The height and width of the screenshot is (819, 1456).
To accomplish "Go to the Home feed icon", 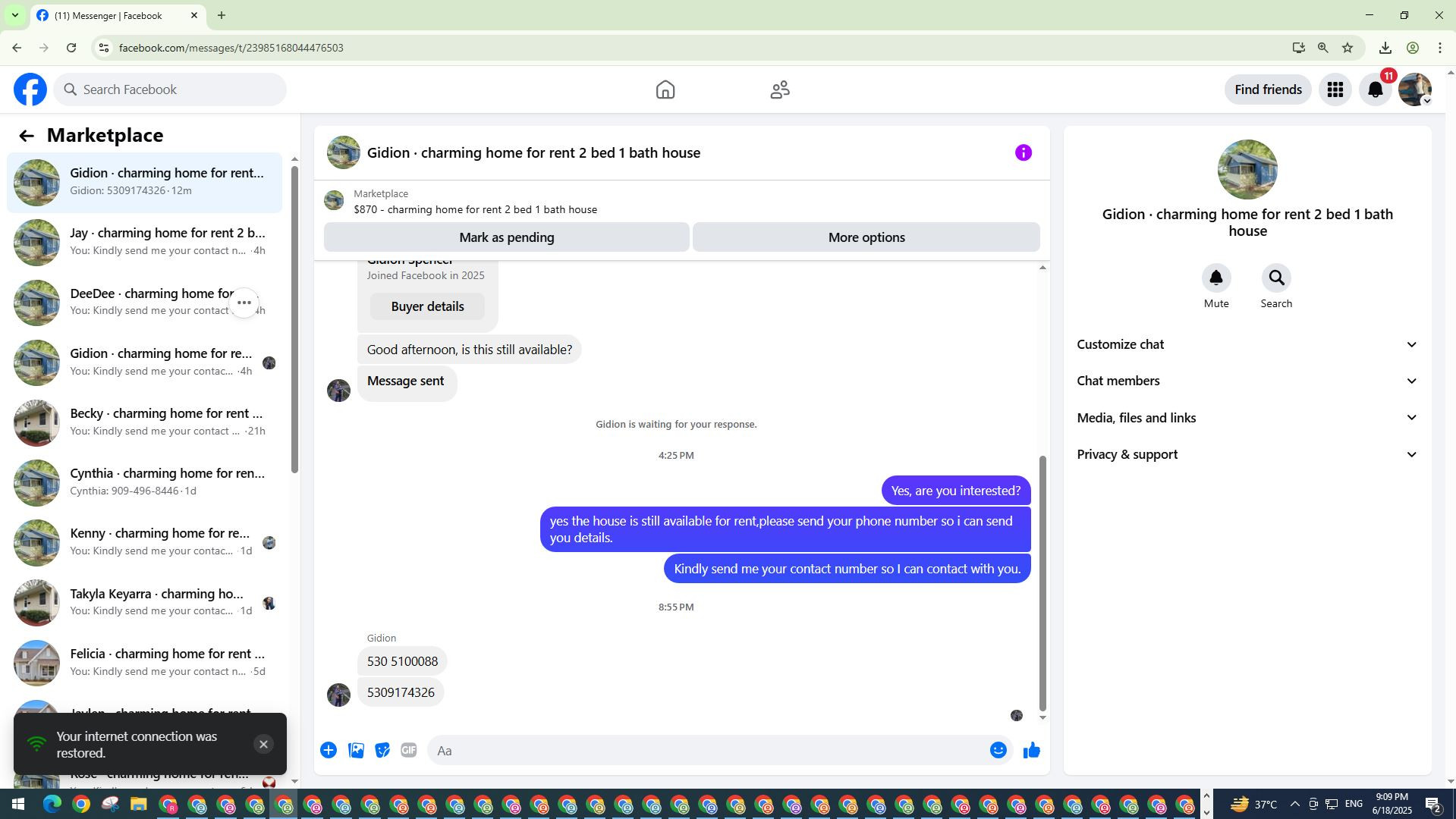I will (665, 89).
